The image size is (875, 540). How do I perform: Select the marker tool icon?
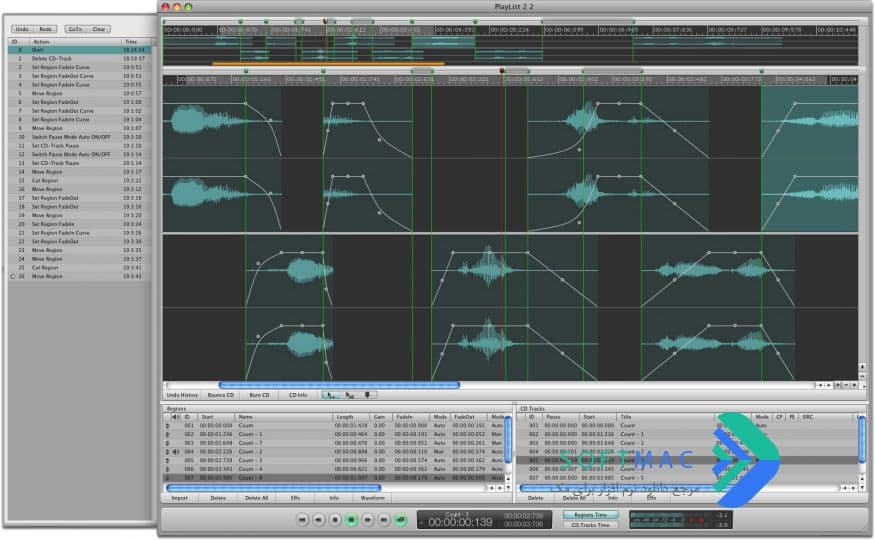point(367,395)
